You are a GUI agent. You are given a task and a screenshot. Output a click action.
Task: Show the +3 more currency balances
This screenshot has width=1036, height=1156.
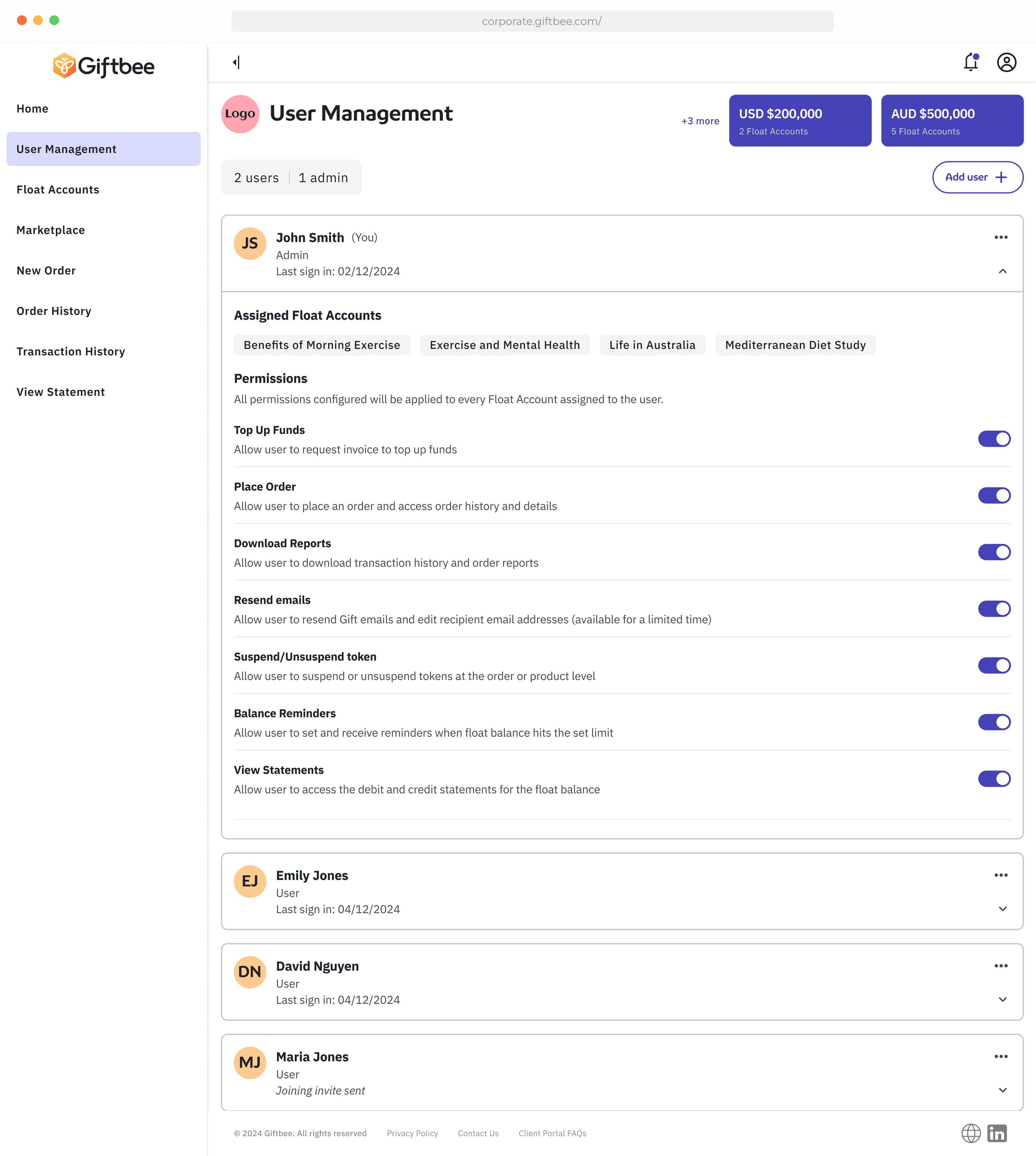[700, 121]
